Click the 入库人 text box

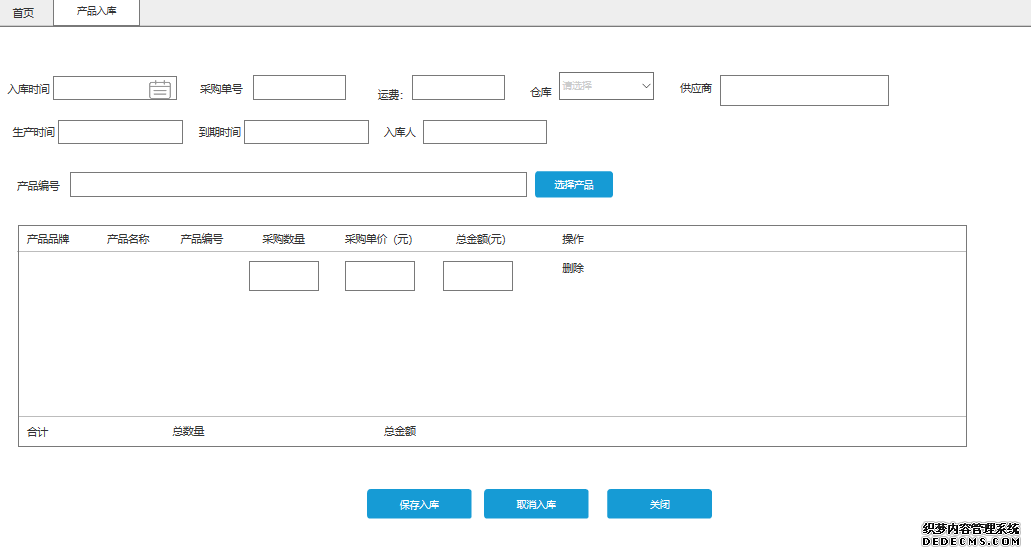point(484,132)
